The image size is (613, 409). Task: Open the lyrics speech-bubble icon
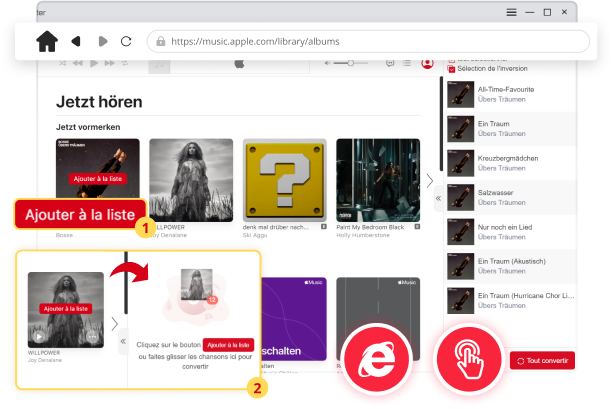[x=390, y=63]
